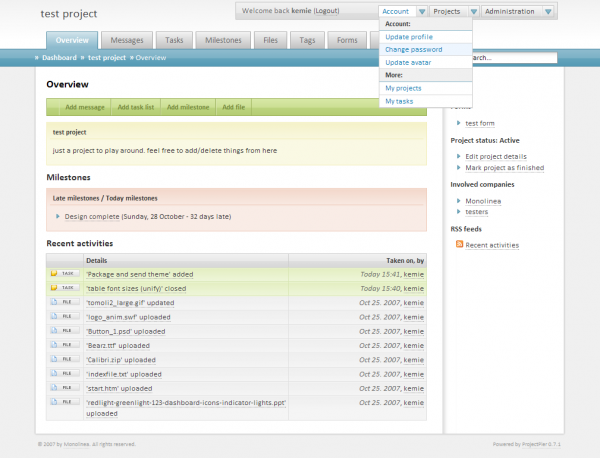
Task: Switch to the Milestones tab
Action: 223,40
